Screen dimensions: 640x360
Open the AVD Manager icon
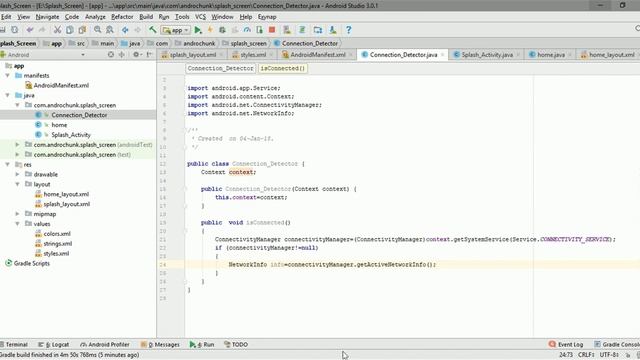point(287,30)
